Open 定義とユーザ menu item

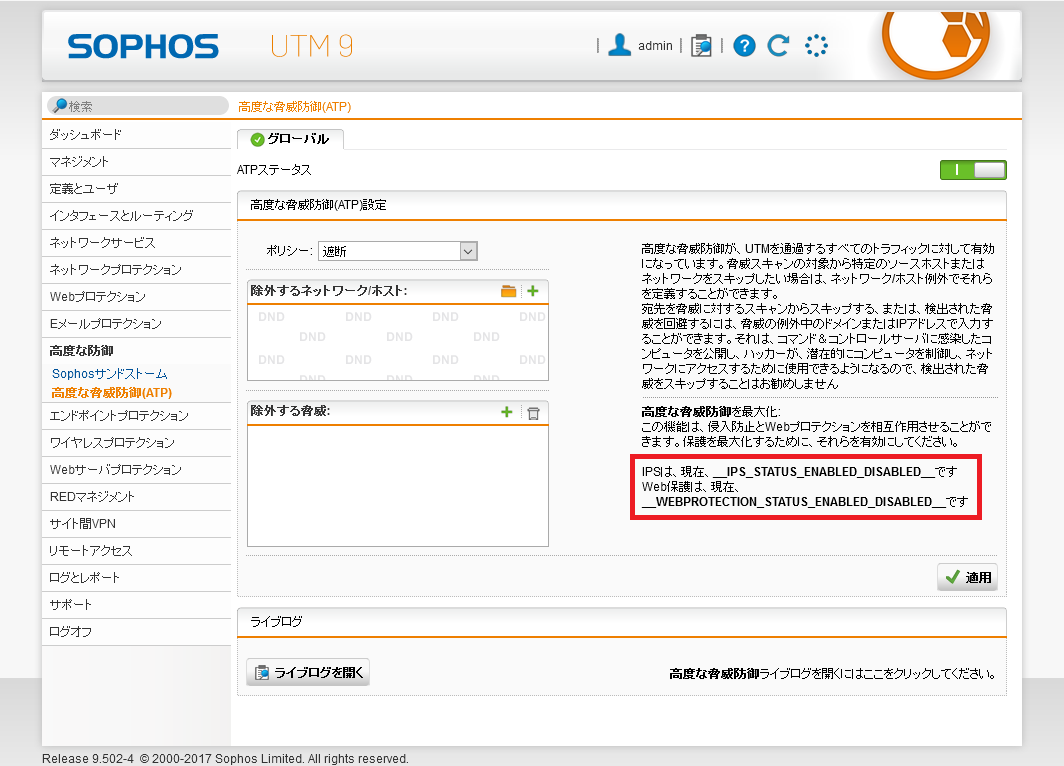pyautogui.click(x=136, y=189)
